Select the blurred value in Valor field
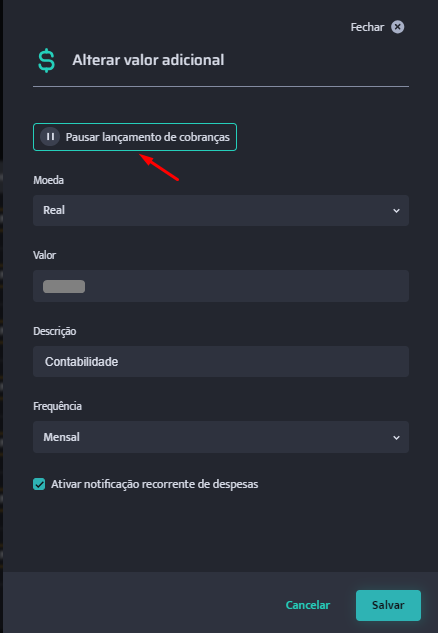This screenshot has width=438, height=633. (64, 286)
